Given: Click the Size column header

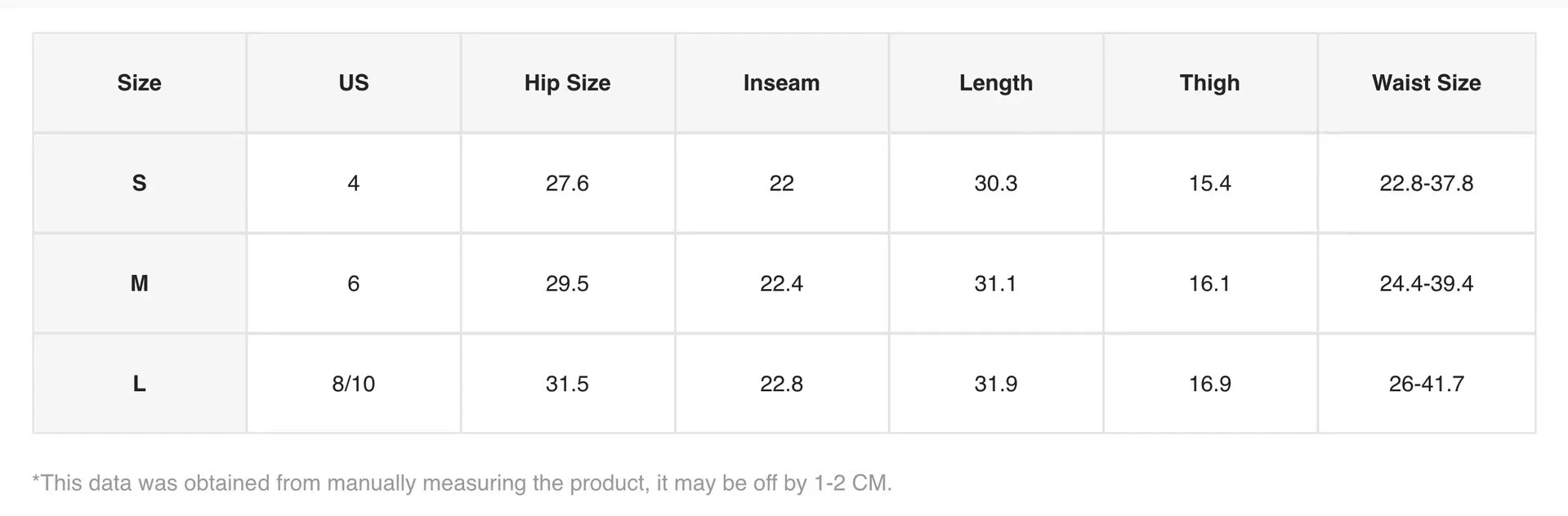Looking at the screenshot, I should 139,82.
